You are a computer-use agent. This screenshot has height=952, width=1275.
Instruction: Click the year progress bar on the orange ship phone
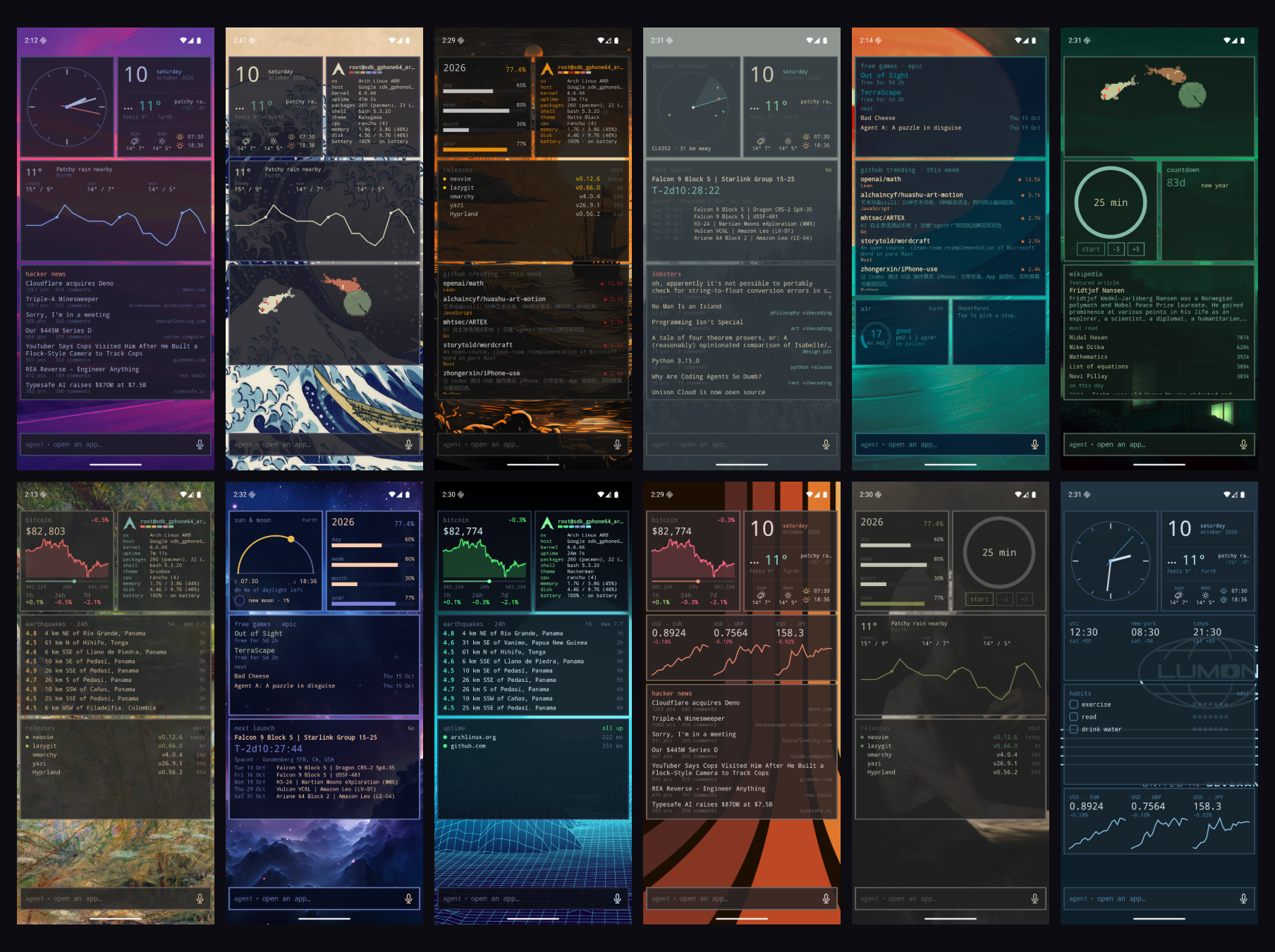pyautogui.click(x=484, y=149)
